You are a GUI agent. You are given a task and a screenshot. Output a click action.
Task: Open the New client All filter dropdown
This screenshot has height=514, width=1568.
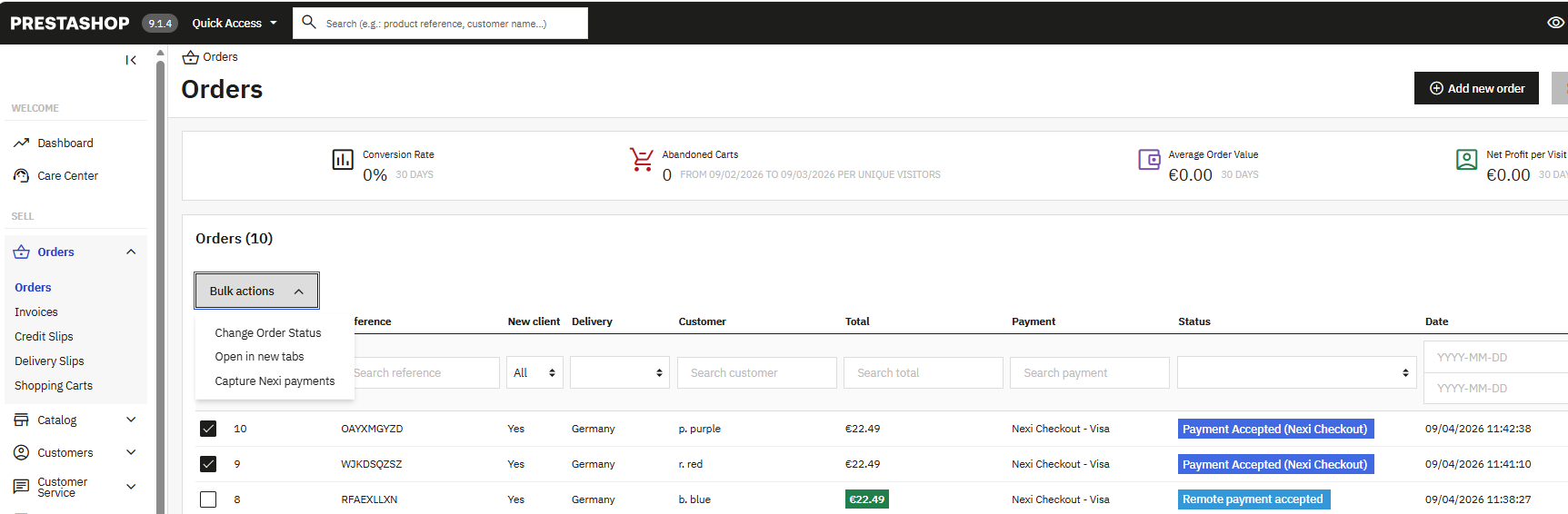(534, 372)
